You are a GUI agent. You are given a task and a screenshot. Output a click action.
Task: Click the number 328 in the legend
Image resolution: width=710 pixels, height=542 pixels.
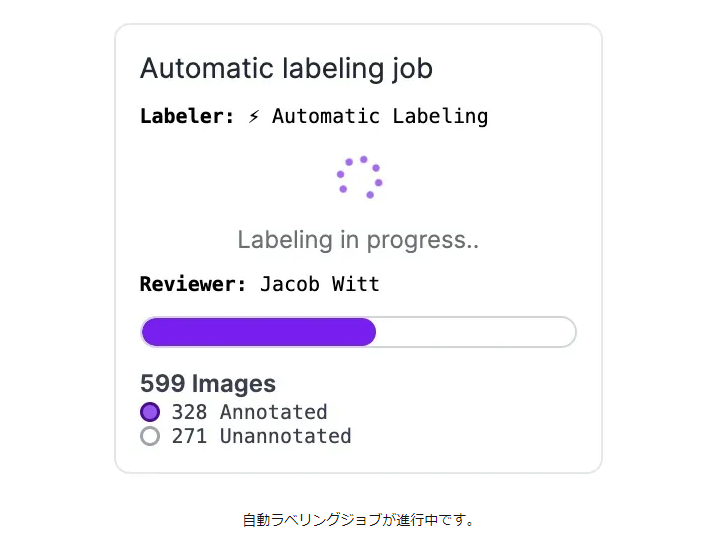(189, 412)
